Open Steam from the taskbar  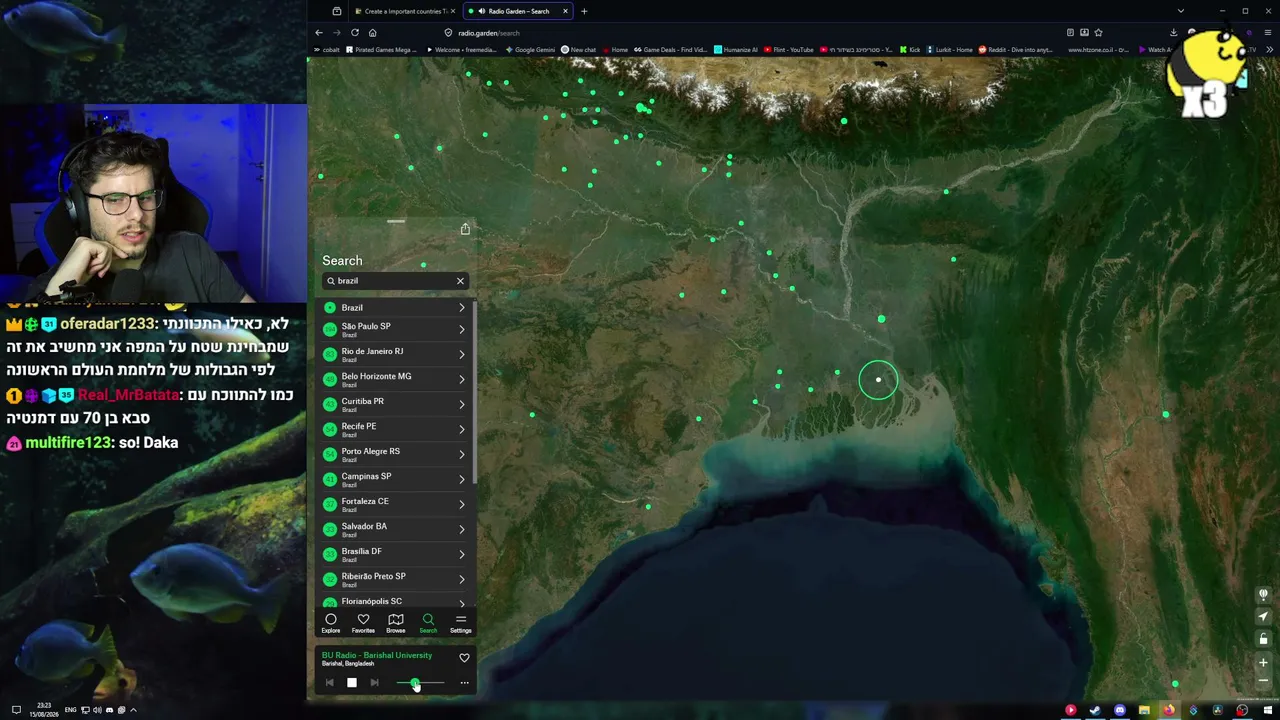coord(1095,710)
